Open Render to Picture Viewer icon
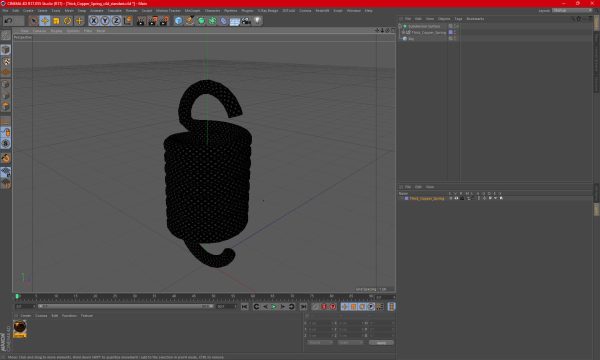600x360 pixels. point(152,21)
